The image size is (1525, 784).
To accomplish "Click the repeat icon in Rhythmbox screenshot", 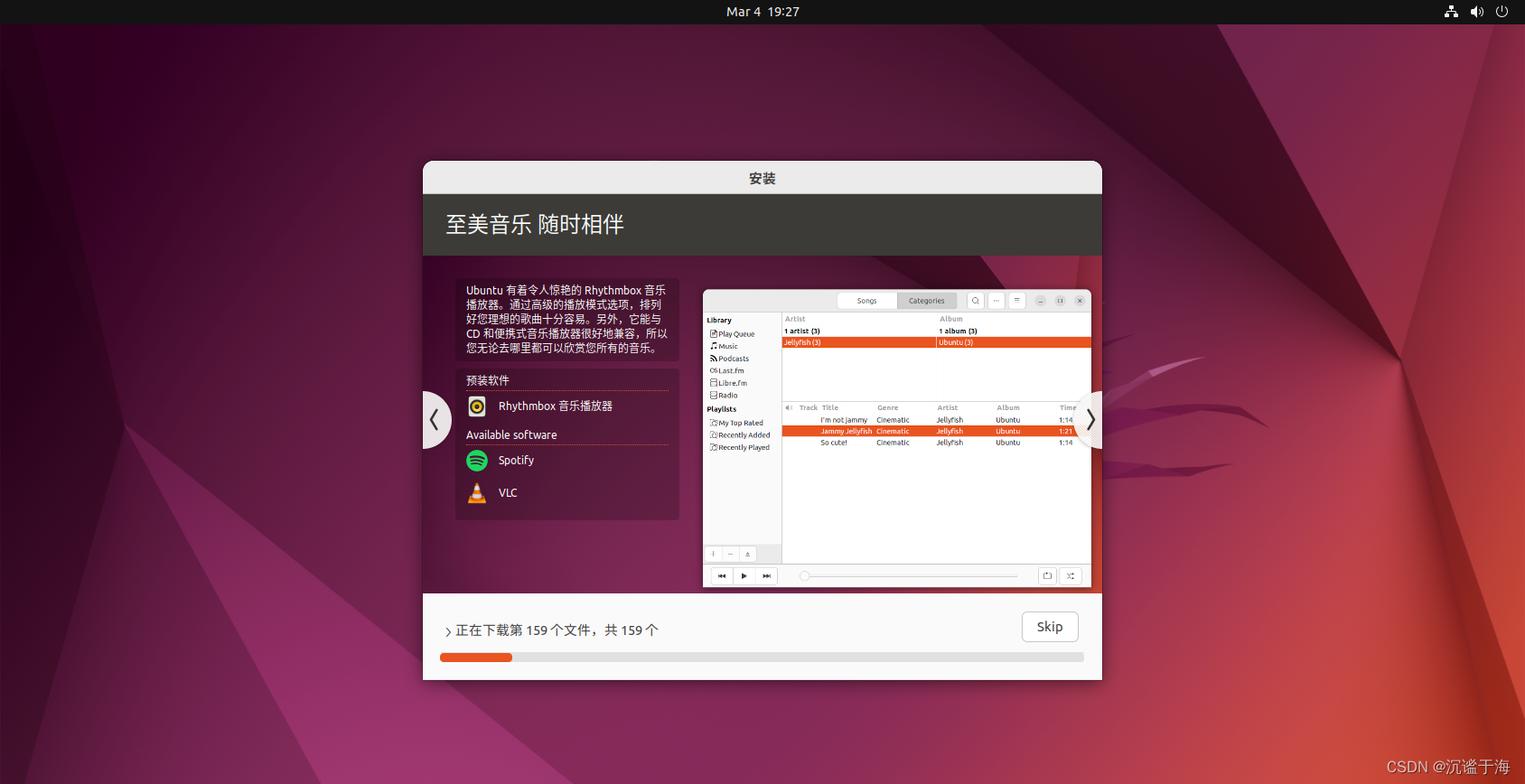I will click(x=1047, y=576).
